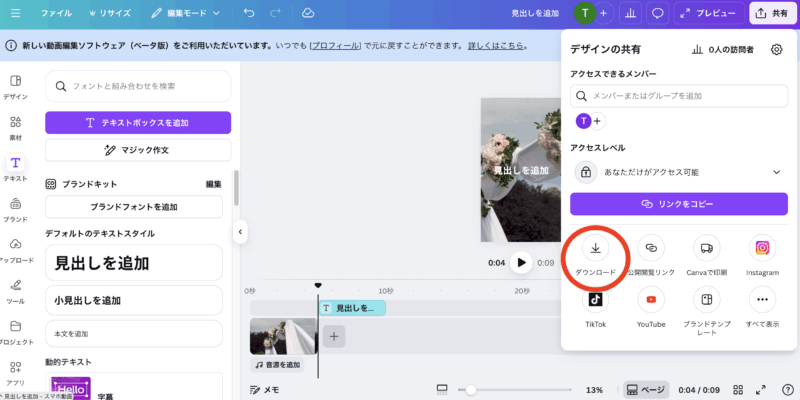Share to TikTok icon

coord(595,299)
